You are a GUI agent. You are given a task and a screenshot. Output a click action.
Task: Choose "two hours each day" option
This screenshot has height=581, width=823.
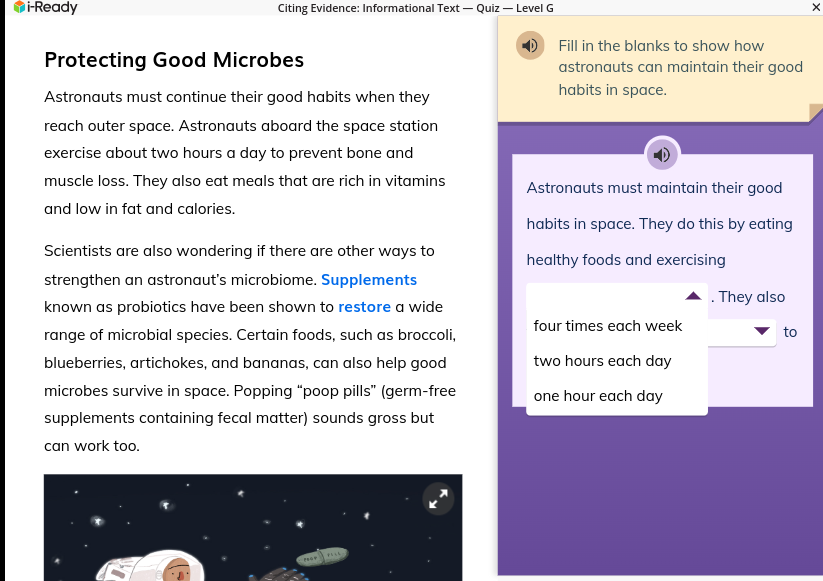[x=603, y=361]
